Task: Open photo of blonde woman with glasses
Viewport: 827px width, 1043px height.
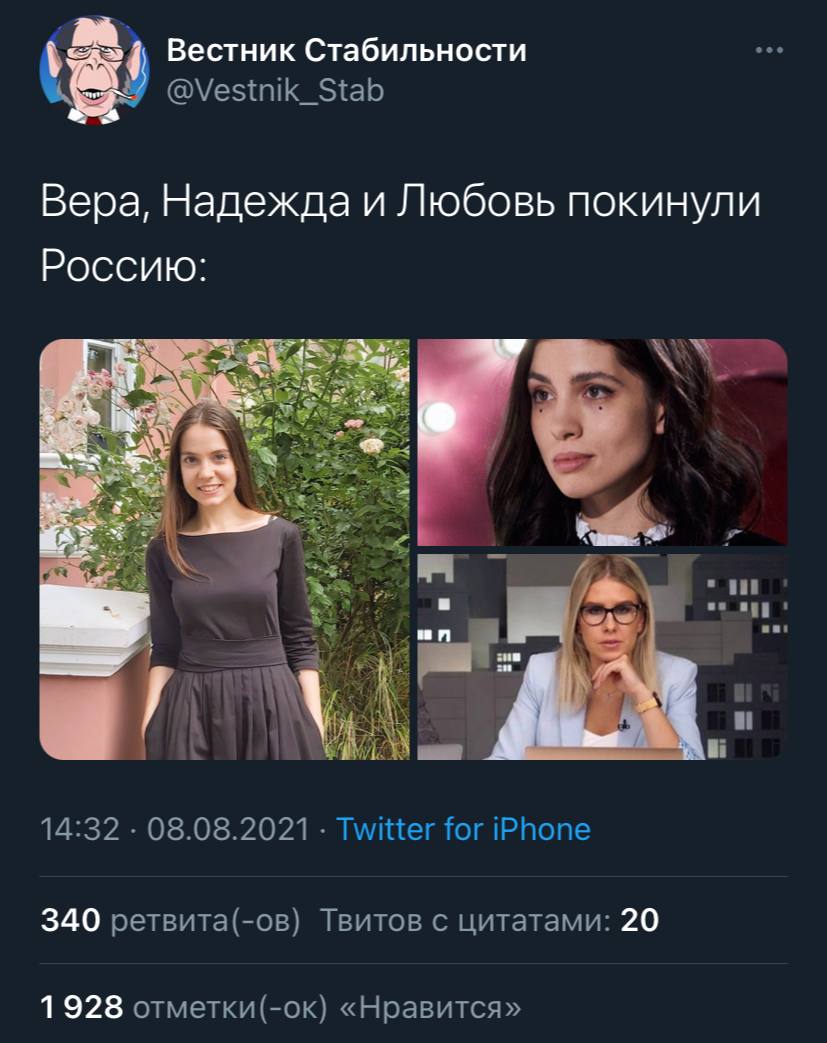Action: point(603,657)
